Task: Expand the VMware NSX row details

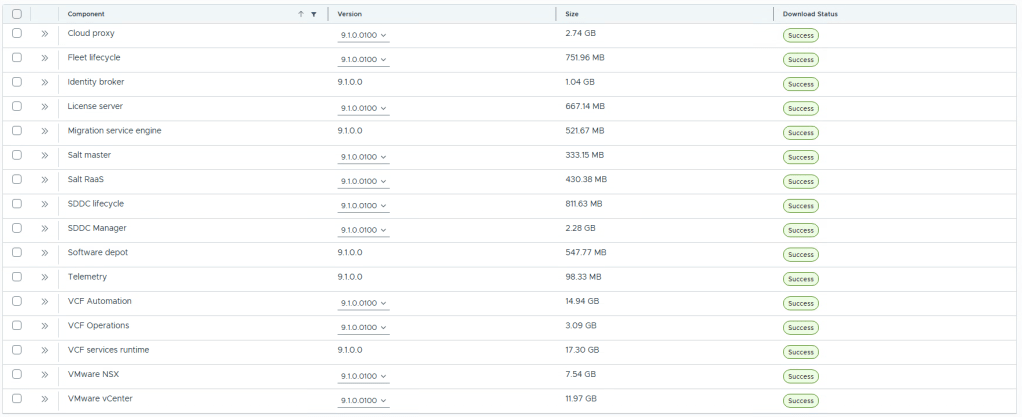Action: tap(44, 374)
